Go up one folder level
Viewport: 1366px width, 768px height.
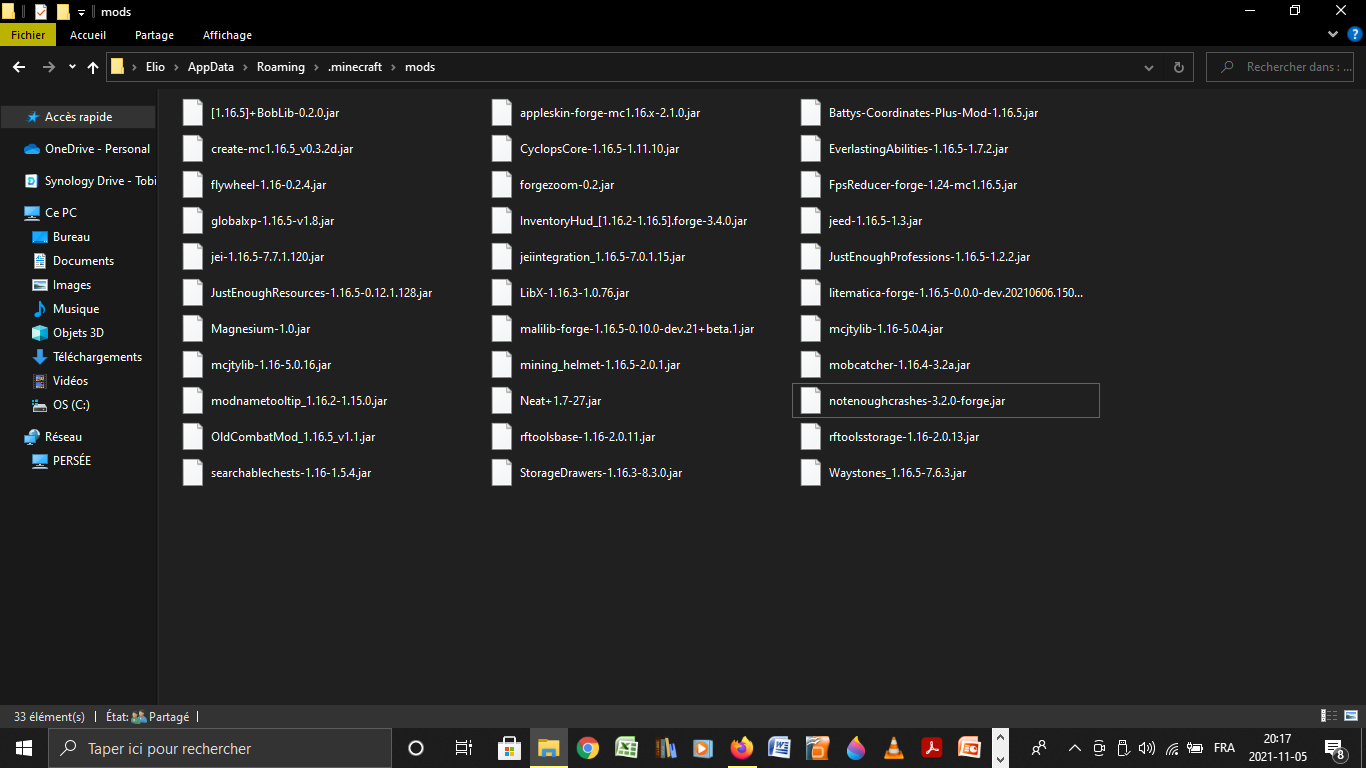point(93,67)
